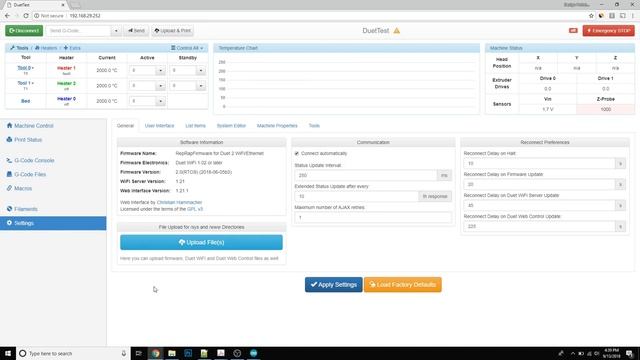Click the browser back arrow
This screenshot has width=640, height=360.
pyautogui.click(x=7, y=16)
